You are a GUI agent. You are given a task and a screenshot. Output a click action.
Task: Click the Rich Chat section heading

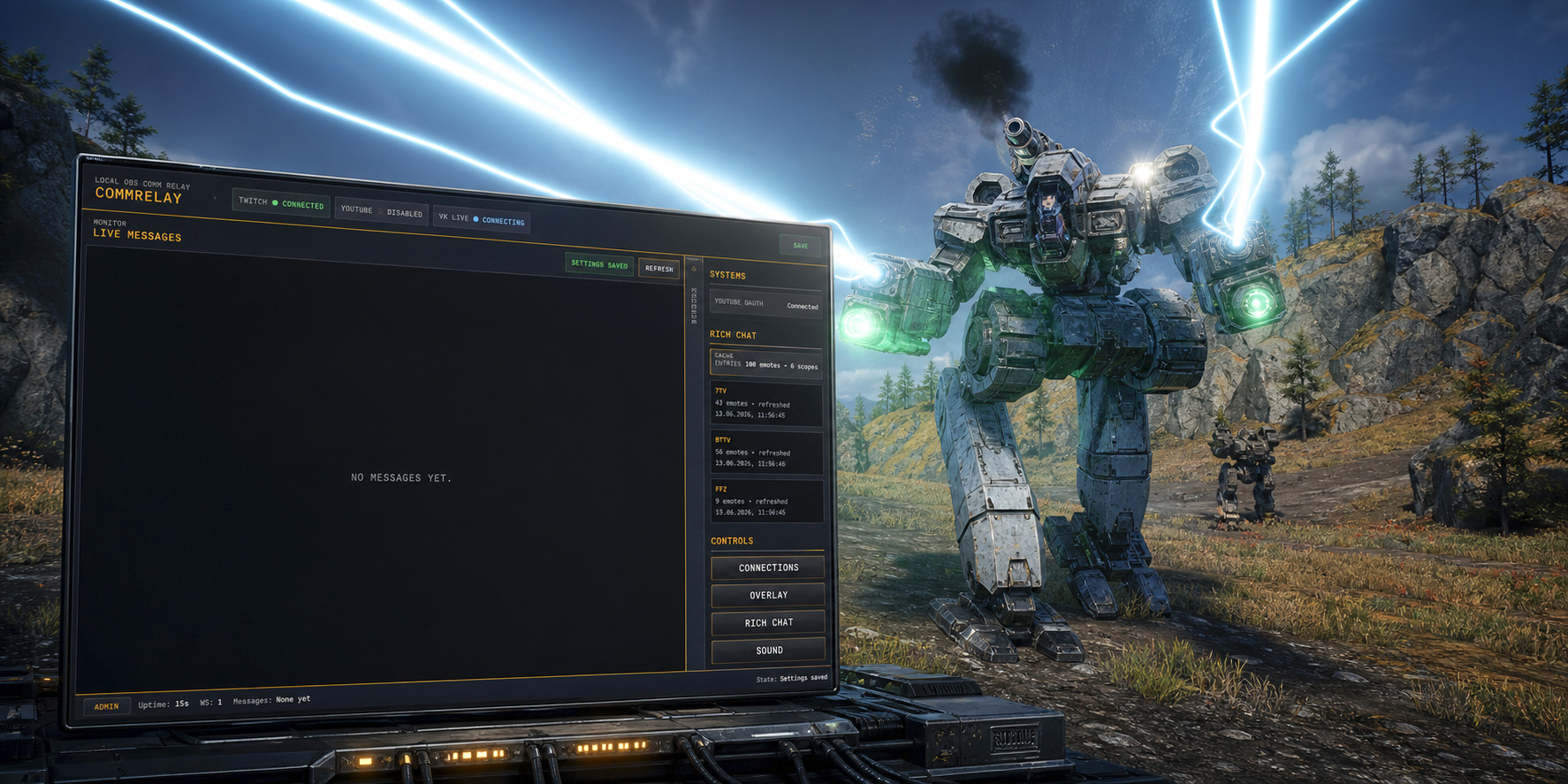coord(733,335)
